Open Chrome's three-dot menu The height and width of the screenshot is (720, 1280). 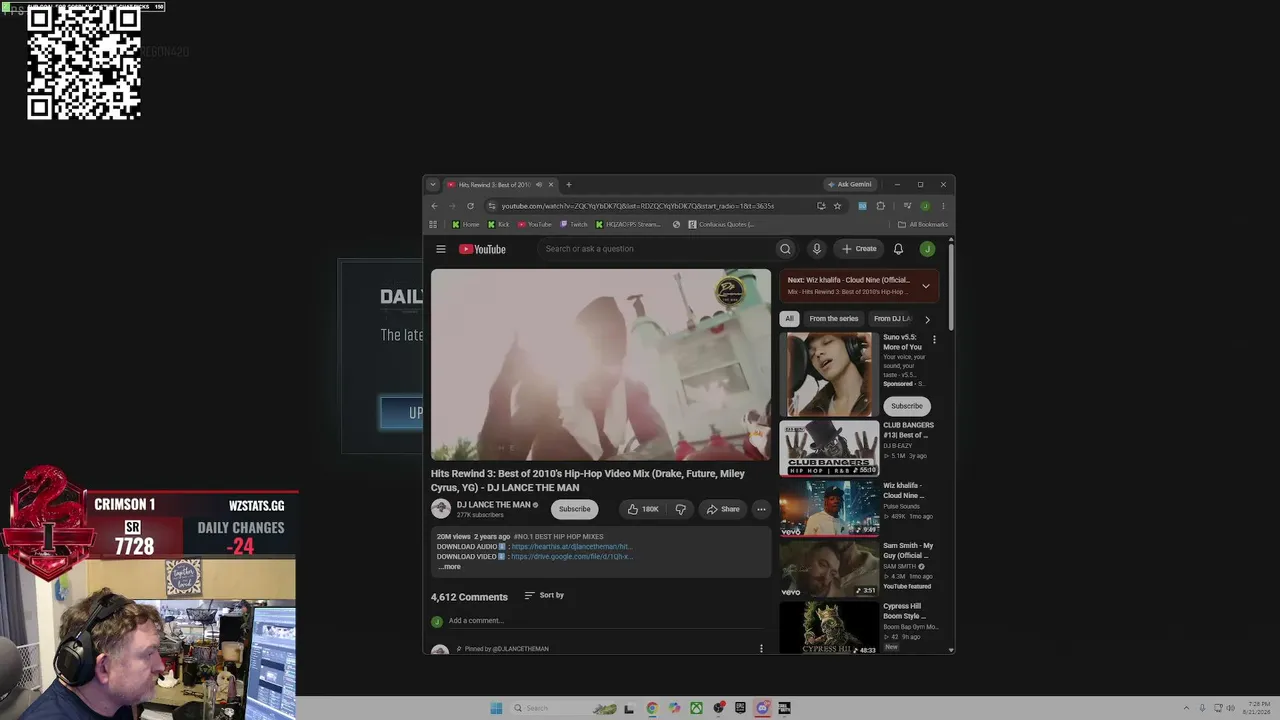tap(943, 206)
